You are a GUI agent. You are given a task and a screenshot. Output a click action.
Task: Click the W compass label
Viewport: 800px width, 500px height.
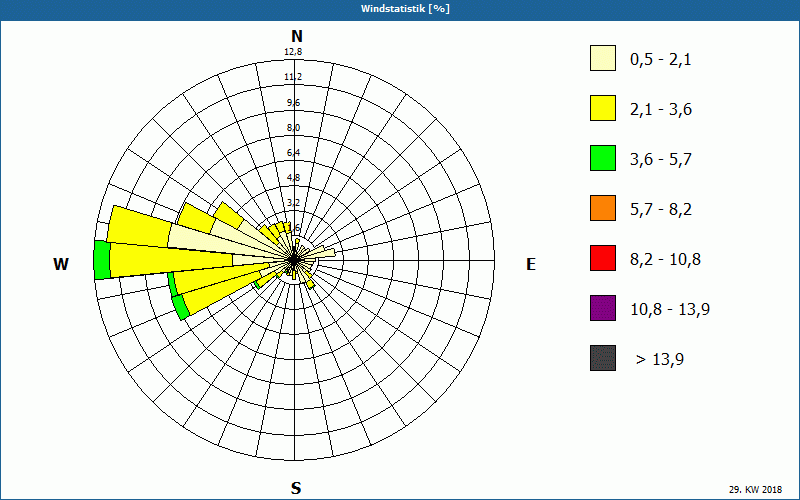[x=61, y=264]
